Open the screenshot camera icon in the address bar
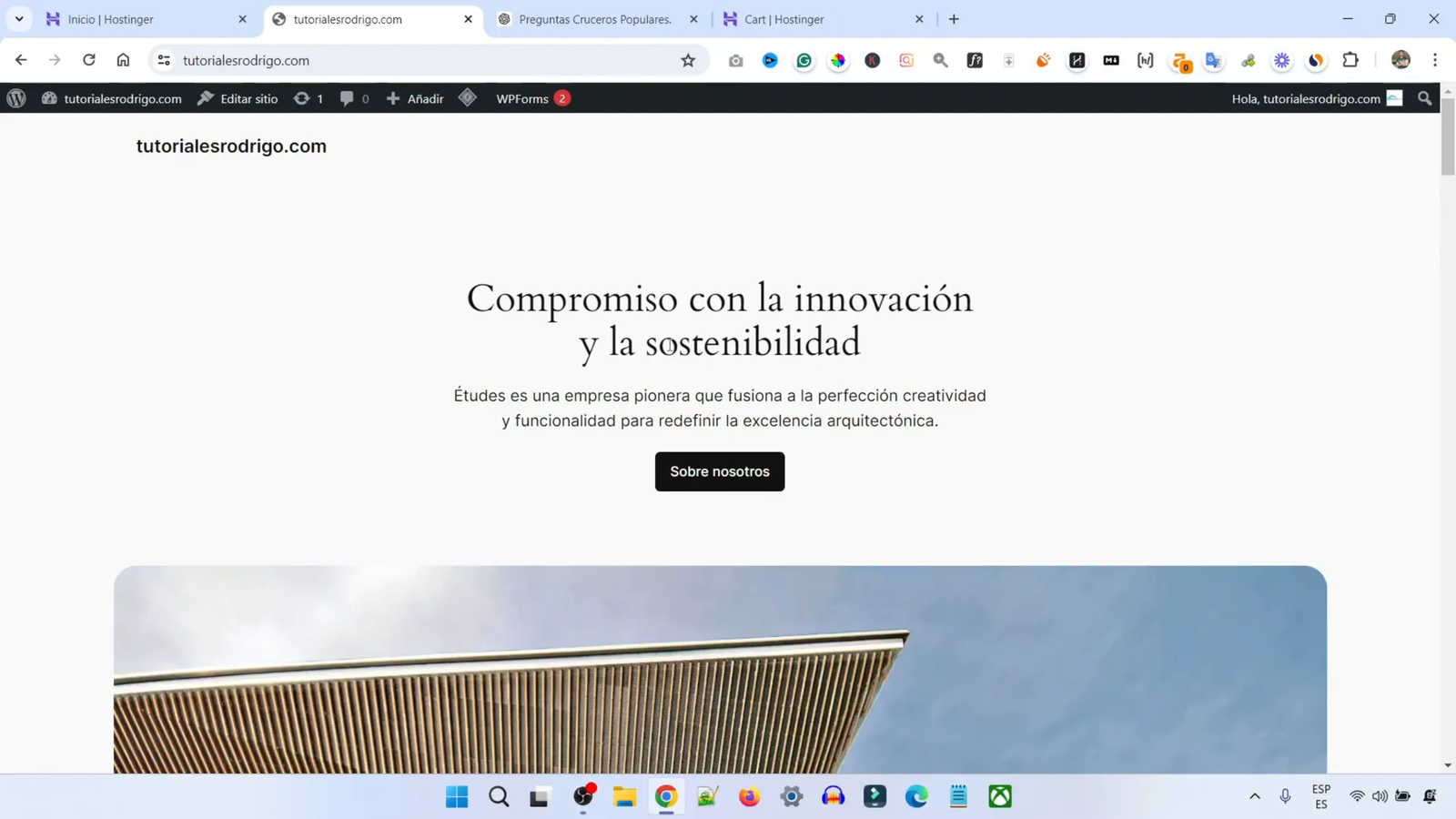 tap(735, 60)
